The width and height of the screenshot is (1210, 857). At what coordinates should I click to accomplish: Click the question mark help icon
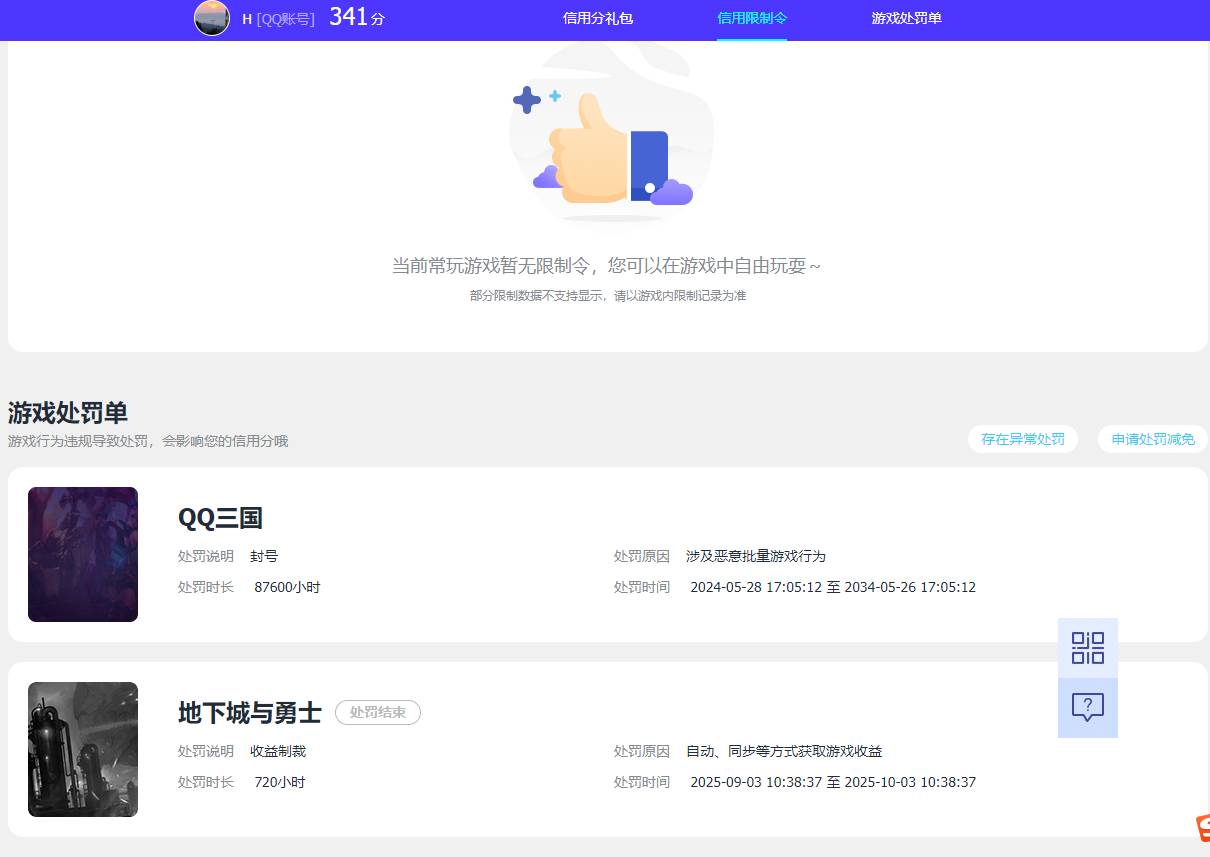(1087, 708)
